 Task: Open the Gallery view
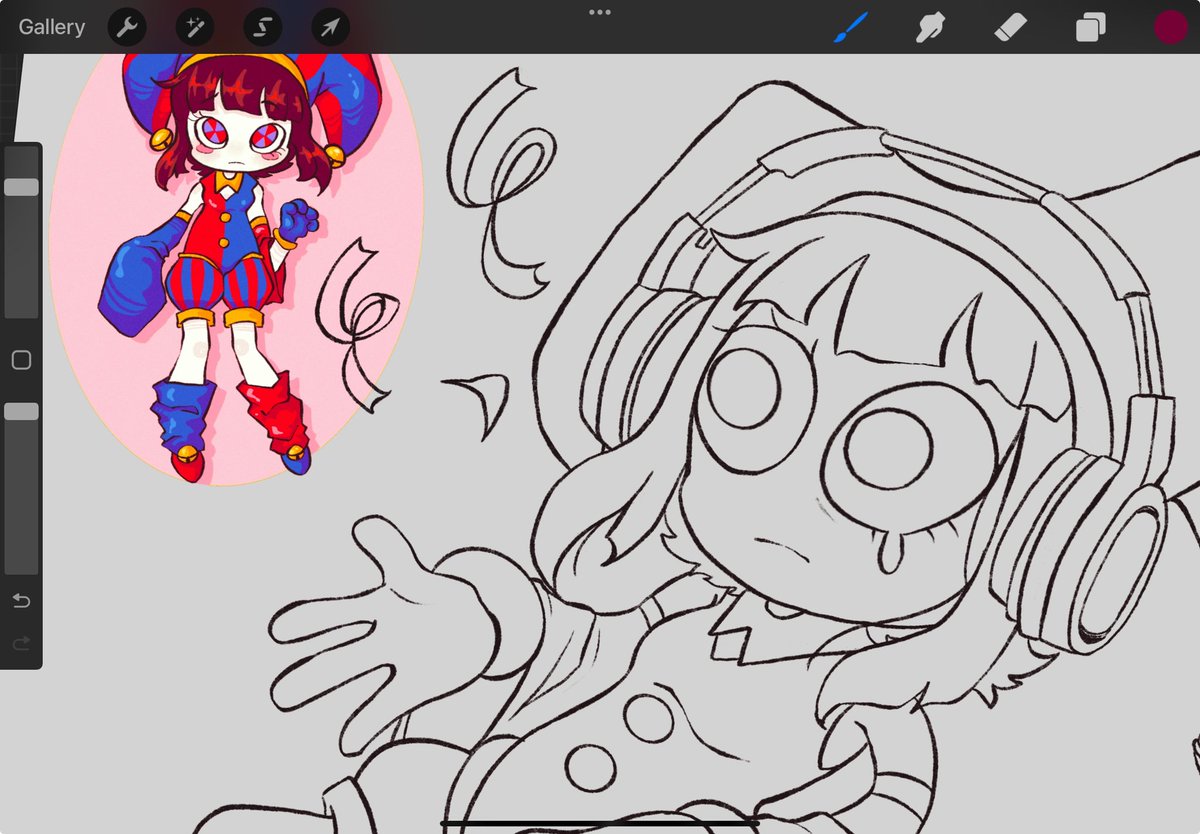coord(52,27)
